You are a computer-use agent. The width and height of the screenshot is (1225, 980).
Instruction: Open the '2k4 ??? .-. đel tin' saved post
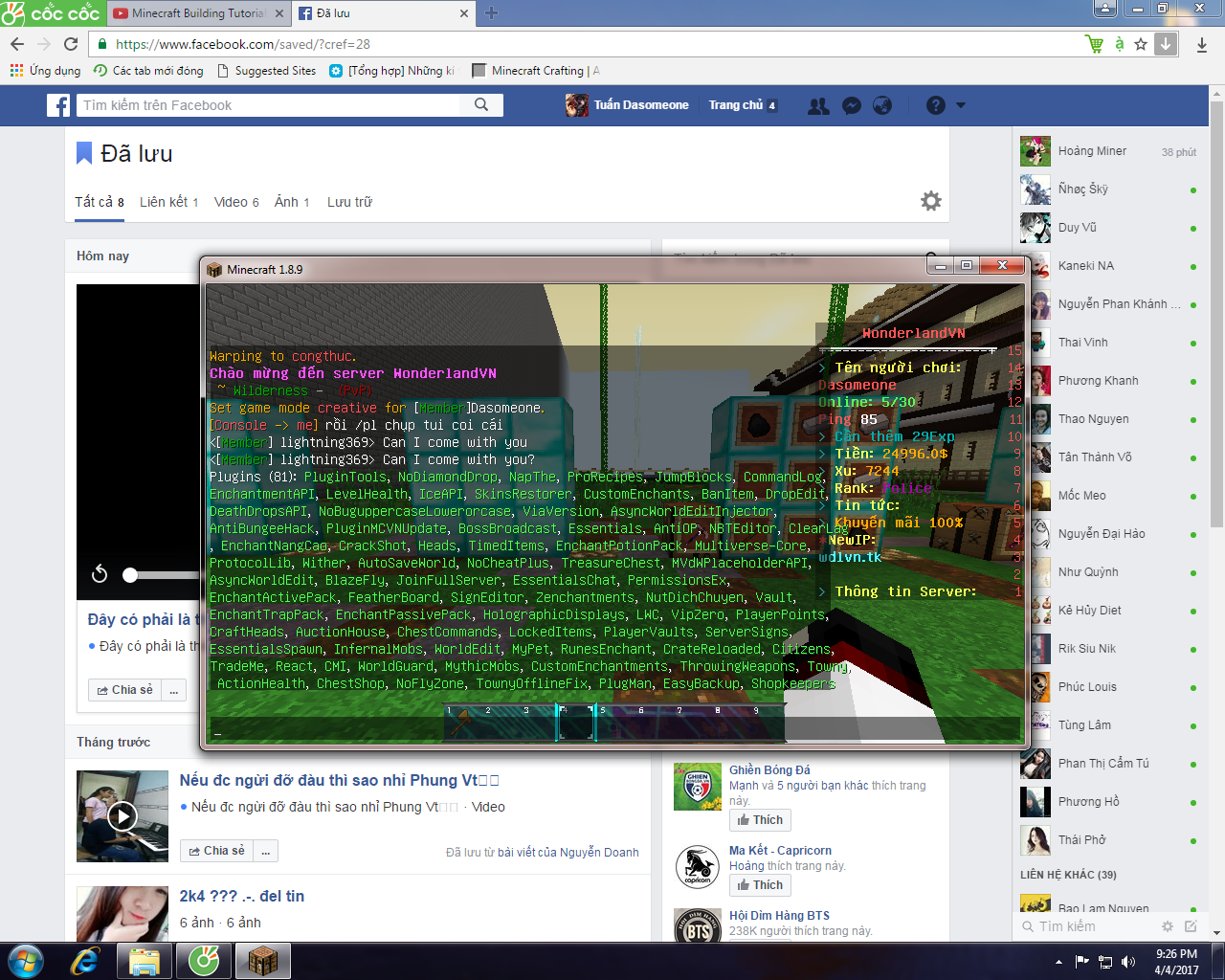tap(242, 897)
